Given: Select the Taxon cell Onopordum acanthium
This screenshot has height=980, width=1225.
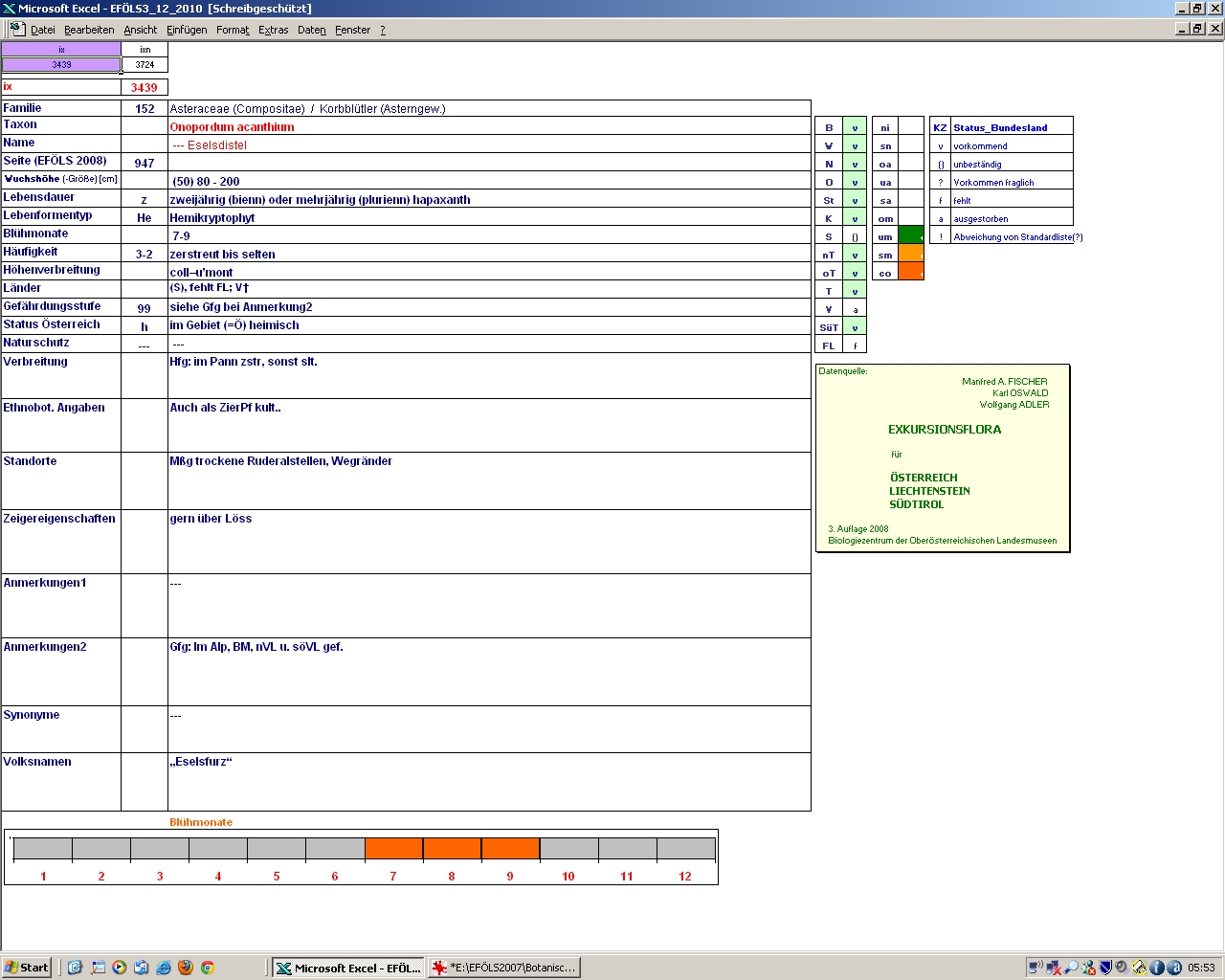Looking at the screenshot, I should [x=489, y=126].
